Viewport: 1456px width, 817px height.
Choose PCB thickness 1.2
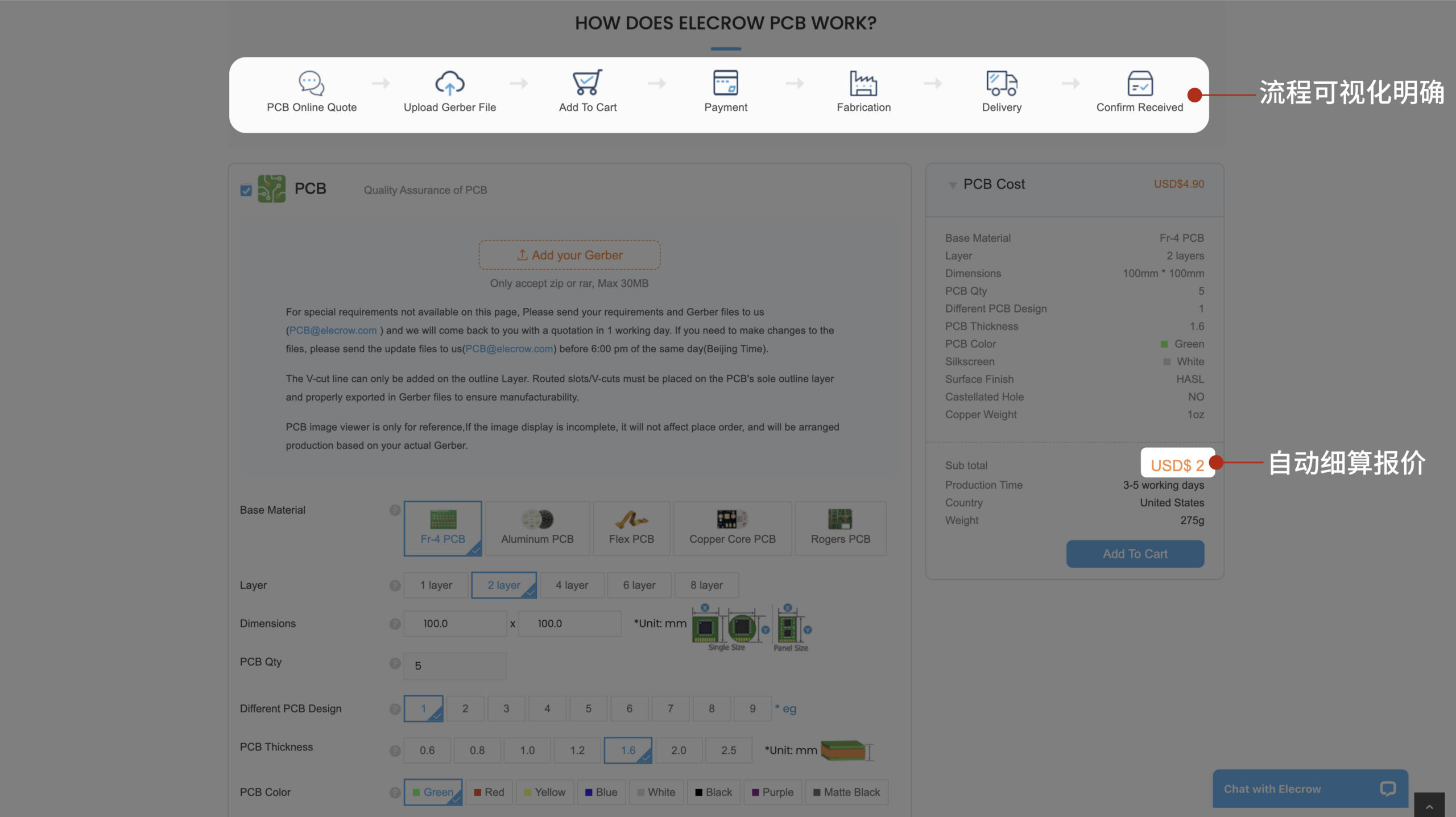click(x=577, y=750)
